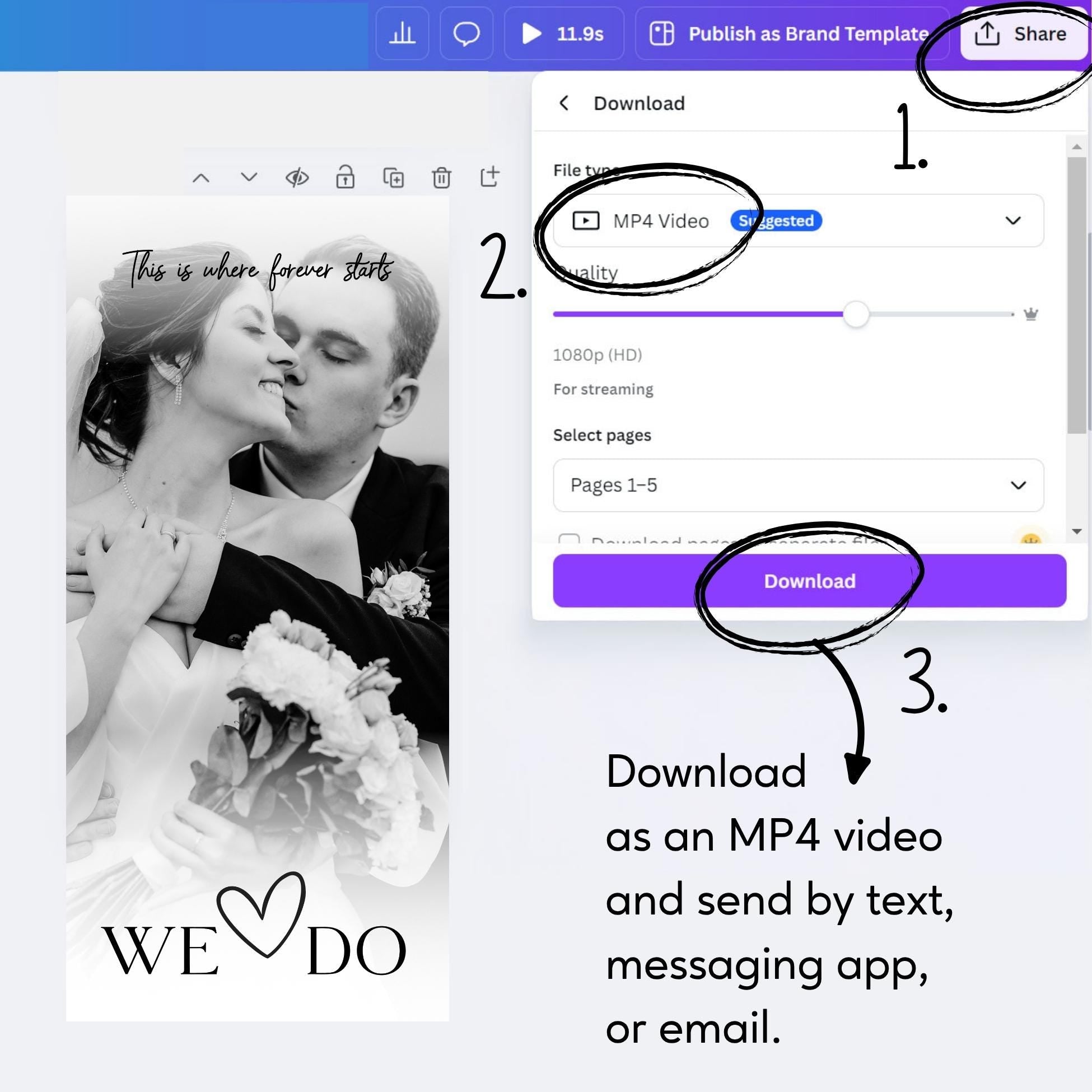Click the quality slider handle
The width and height of the screenshot is (1092, 1092).
pos(856,314)
